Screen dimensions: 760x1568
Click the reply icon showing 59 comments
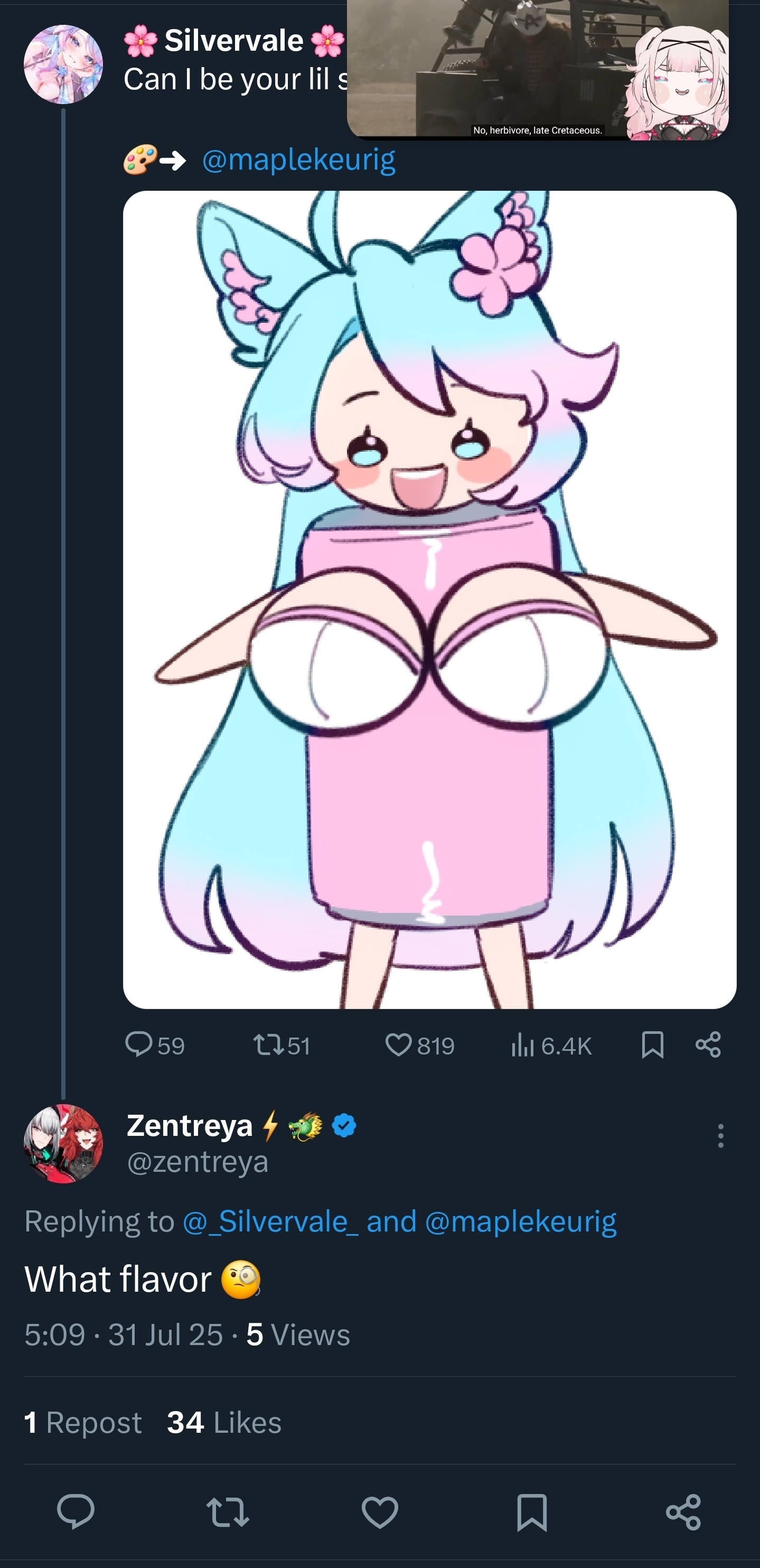click(139, 1044)
